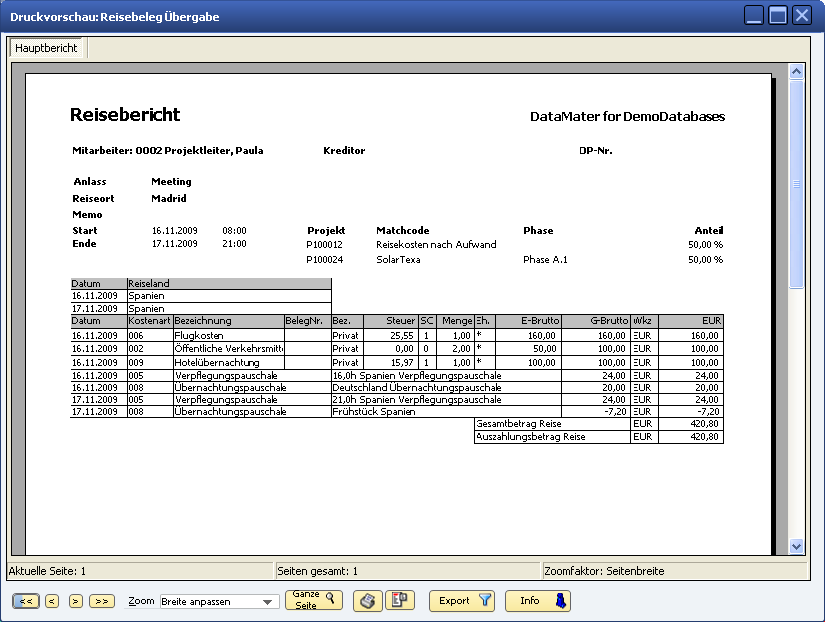825x622 pixels.
Task: Click the scrollbar up arrow
Action: click(x=797, y=71)
